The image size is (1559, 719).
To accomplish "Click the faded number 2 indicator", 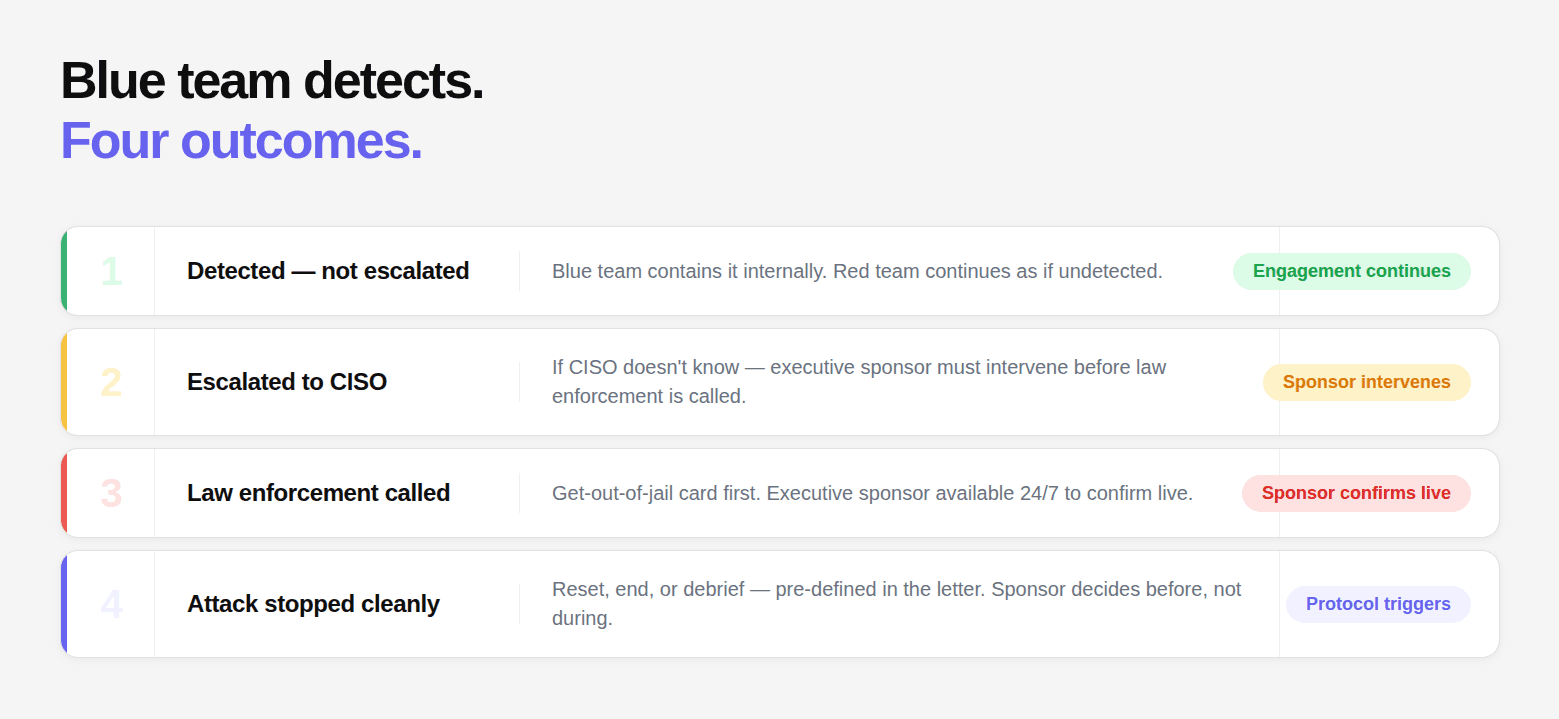I will pyautogui.click(x=111, y=383).
